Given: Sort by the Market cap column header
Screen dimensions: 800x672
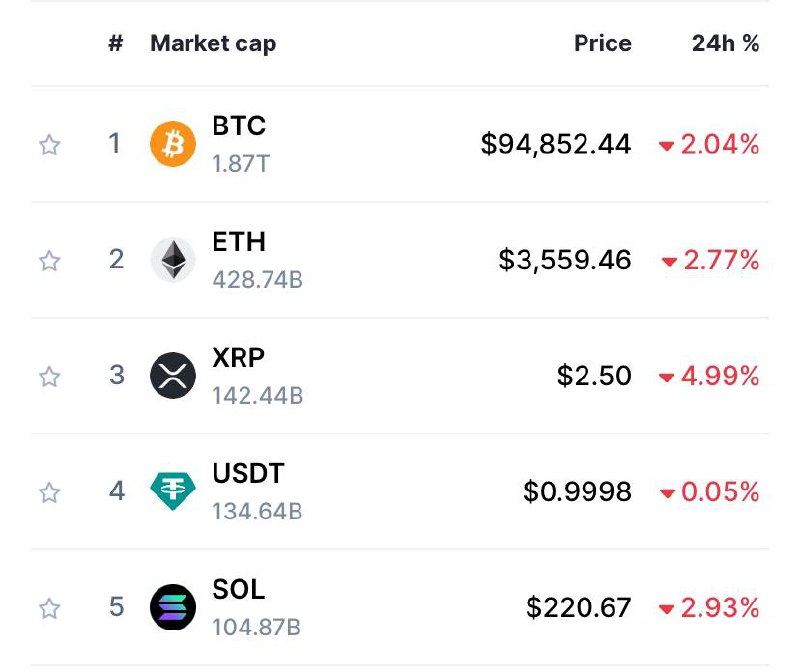Looking at the screenshot, I should (x=213, y=44).
